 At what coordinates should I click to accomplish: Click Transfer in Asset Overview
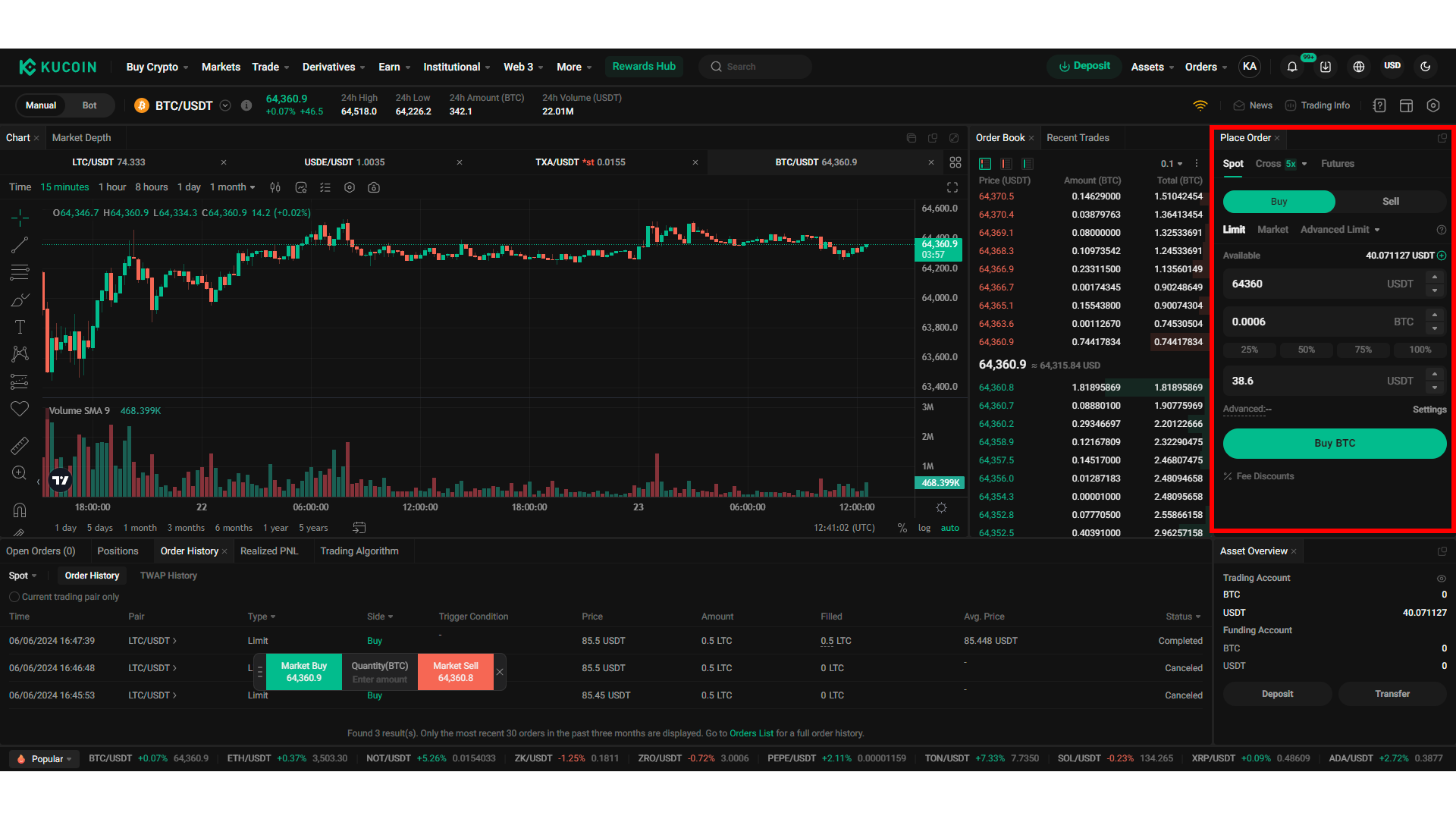click(x=1392, y=694)
